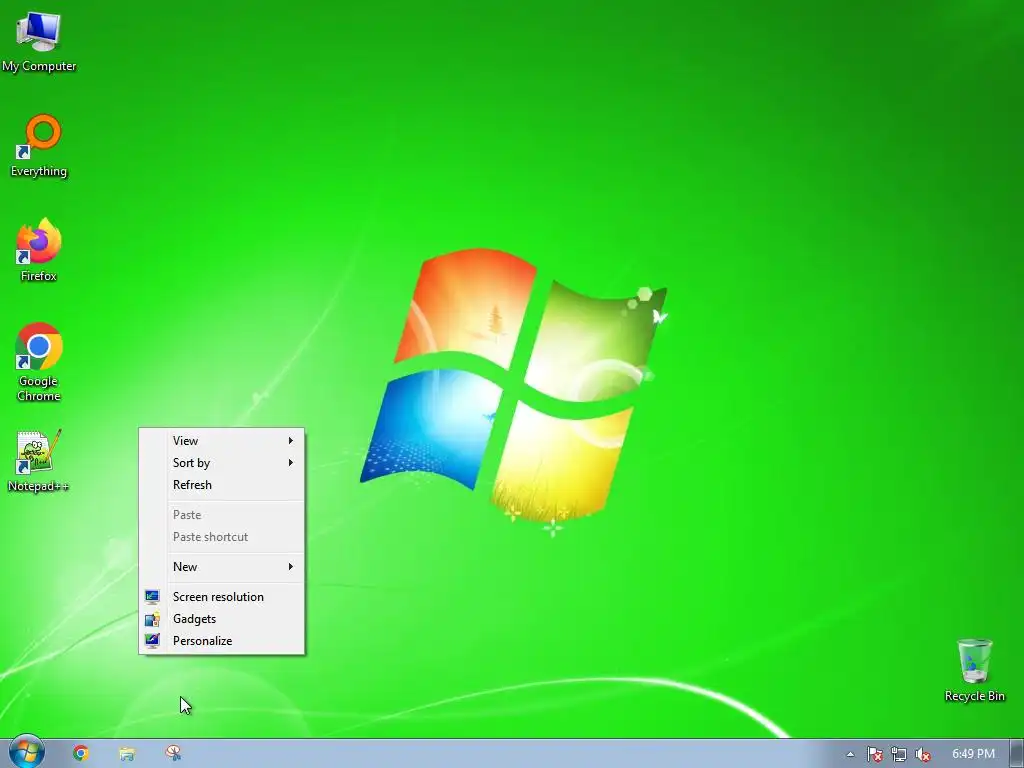Image resolution: width=1024 pixels, height=768 pixels.
Task: Open the My Computer desktop icon
Action: point(39,40)
